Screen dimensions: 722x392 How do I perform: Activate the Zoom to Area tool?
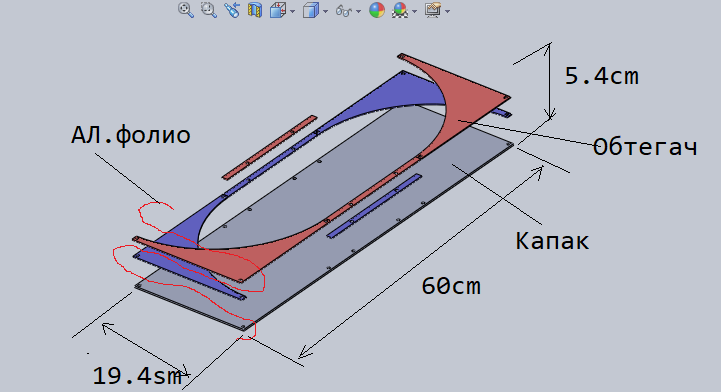[209, 10]
